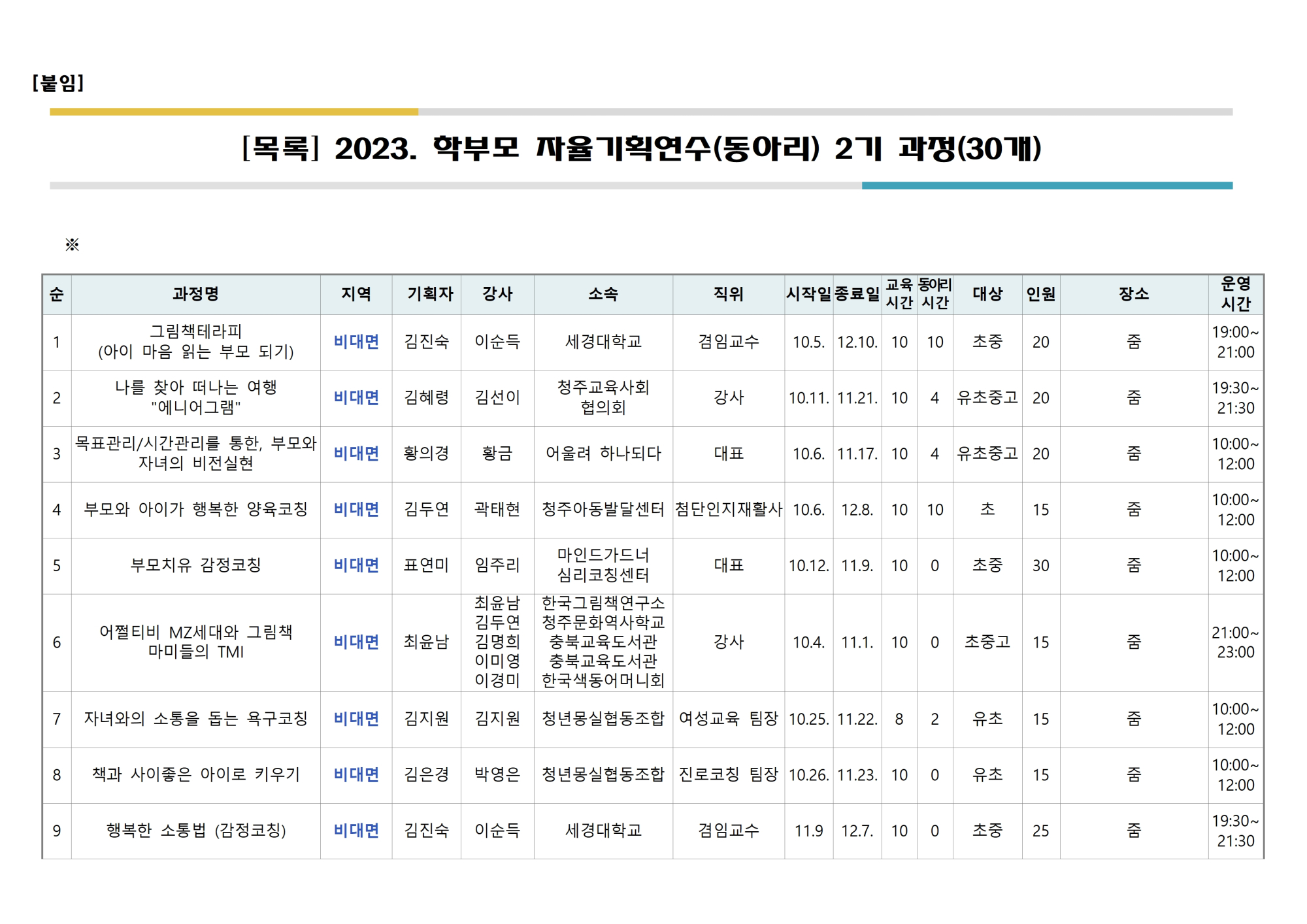Click headcount '25' in row 9
Viewport: 1307px width, 924px height.
click(x=1041, y=831)
